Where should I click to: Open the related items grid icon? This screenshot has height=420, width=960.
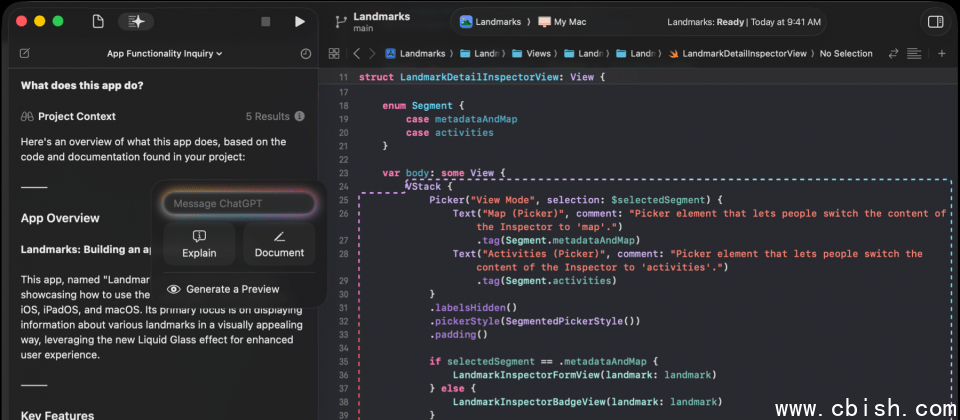pos(334,54)
